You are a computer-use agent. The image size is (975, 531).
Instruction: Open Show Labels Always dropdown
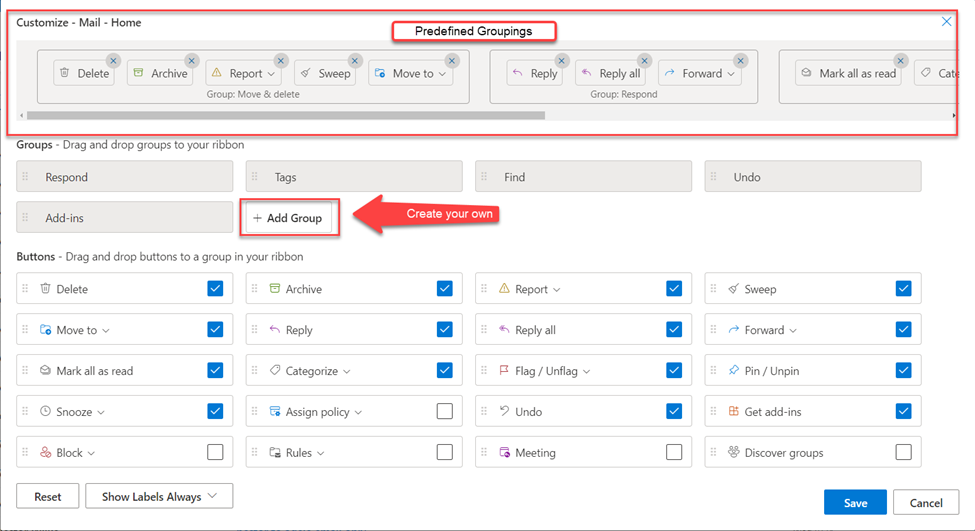click(x=159, y=496)
